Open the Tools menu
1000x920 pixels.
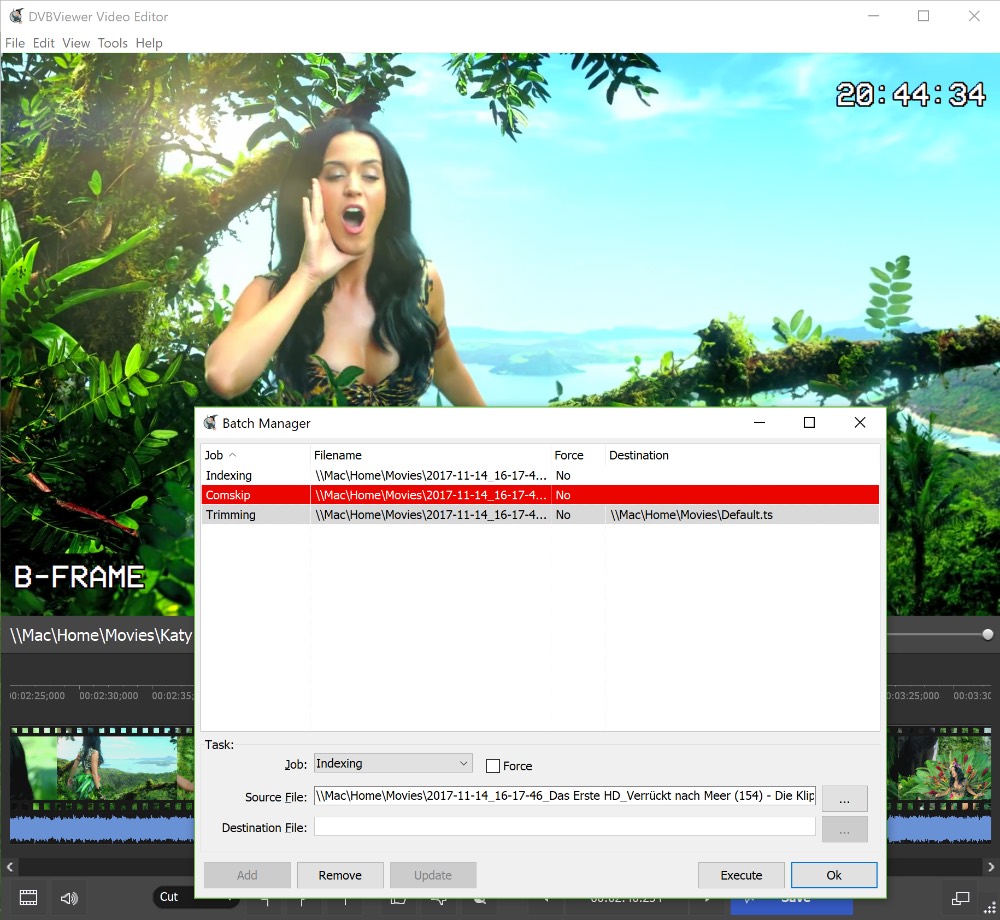113,43
